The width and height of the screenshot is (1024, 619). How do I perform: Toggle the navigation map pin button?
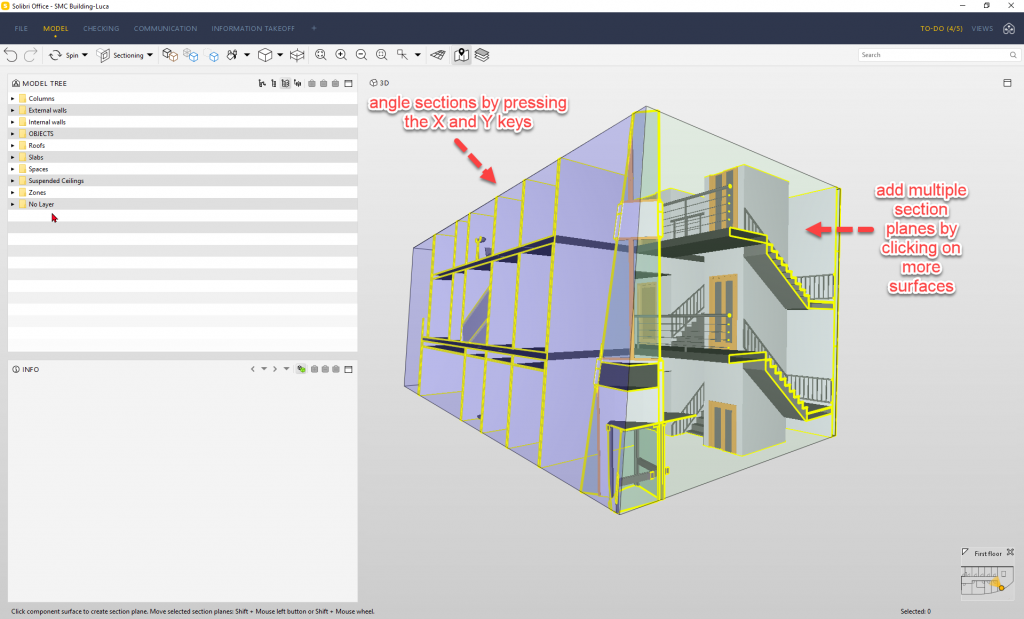point(462,55)
